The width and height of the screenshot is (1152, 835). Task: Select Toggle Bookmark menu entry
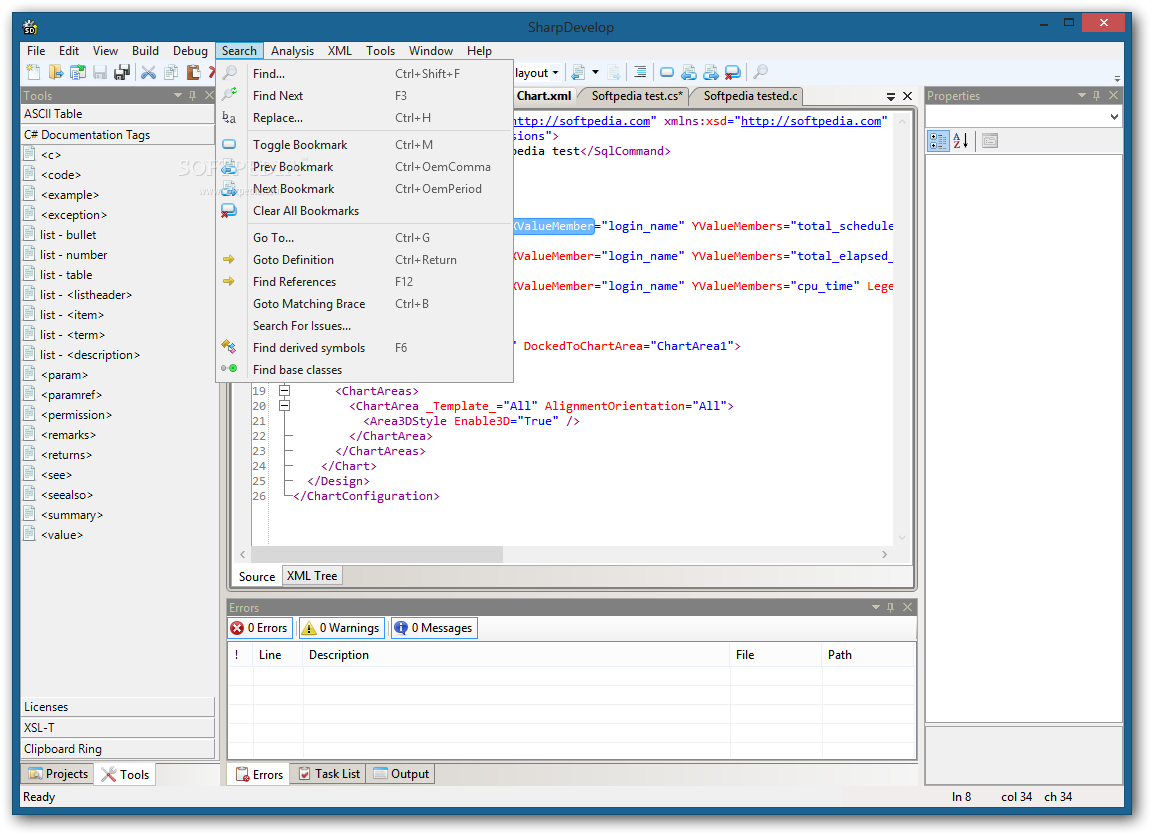tap(364, 145)
